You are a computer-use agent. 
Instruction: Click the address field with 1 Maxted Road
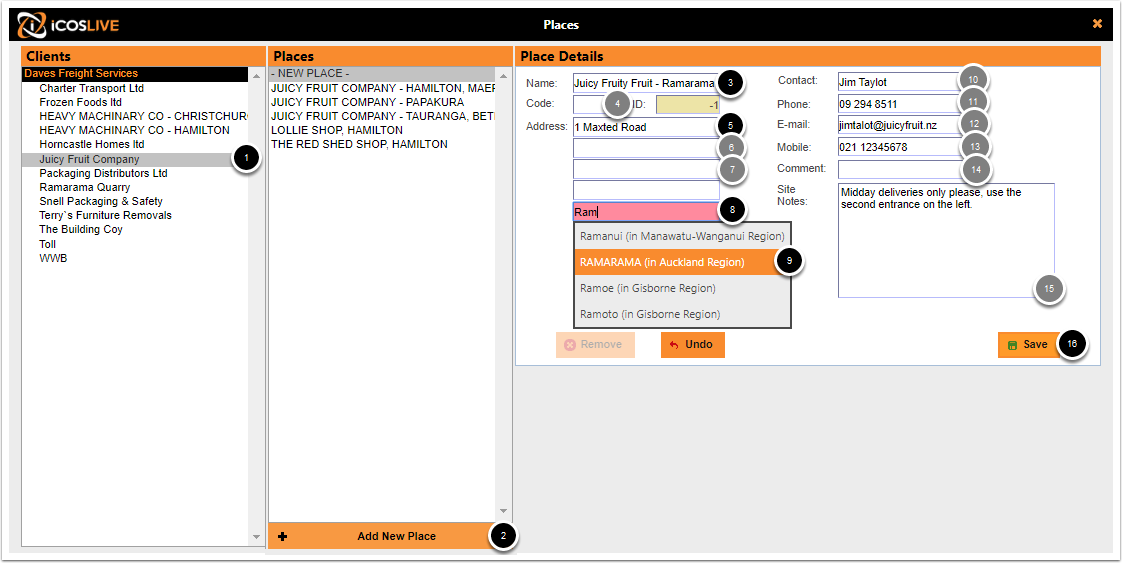tap(646, 127)
